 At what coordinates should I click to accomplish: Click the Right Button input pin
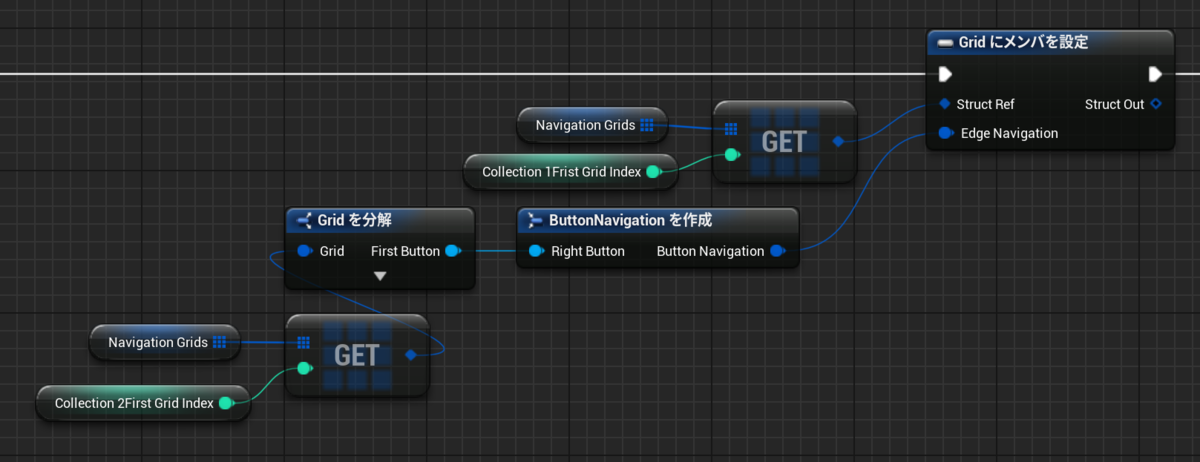click(536, 251)
